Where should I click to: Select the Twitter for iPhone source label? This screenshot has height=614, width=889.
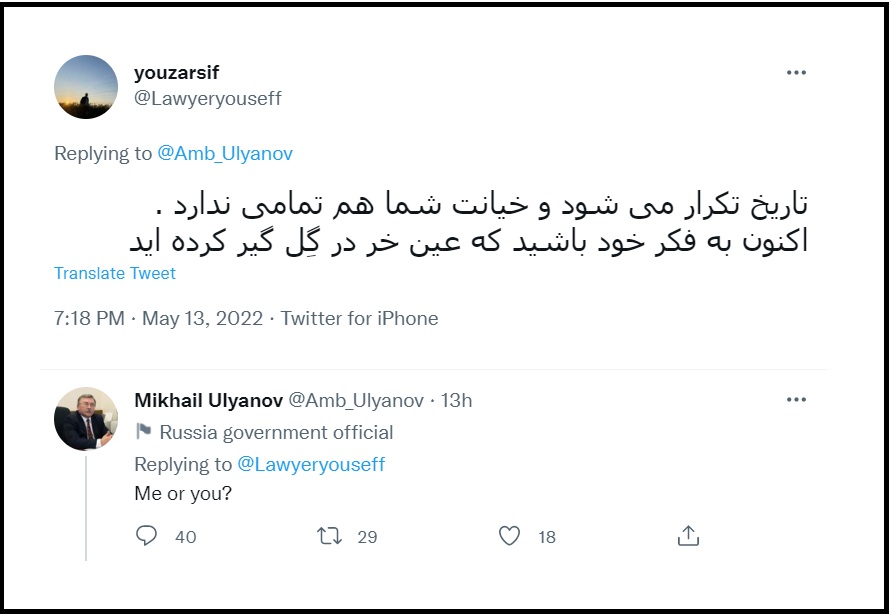click(x=365, y=318)
